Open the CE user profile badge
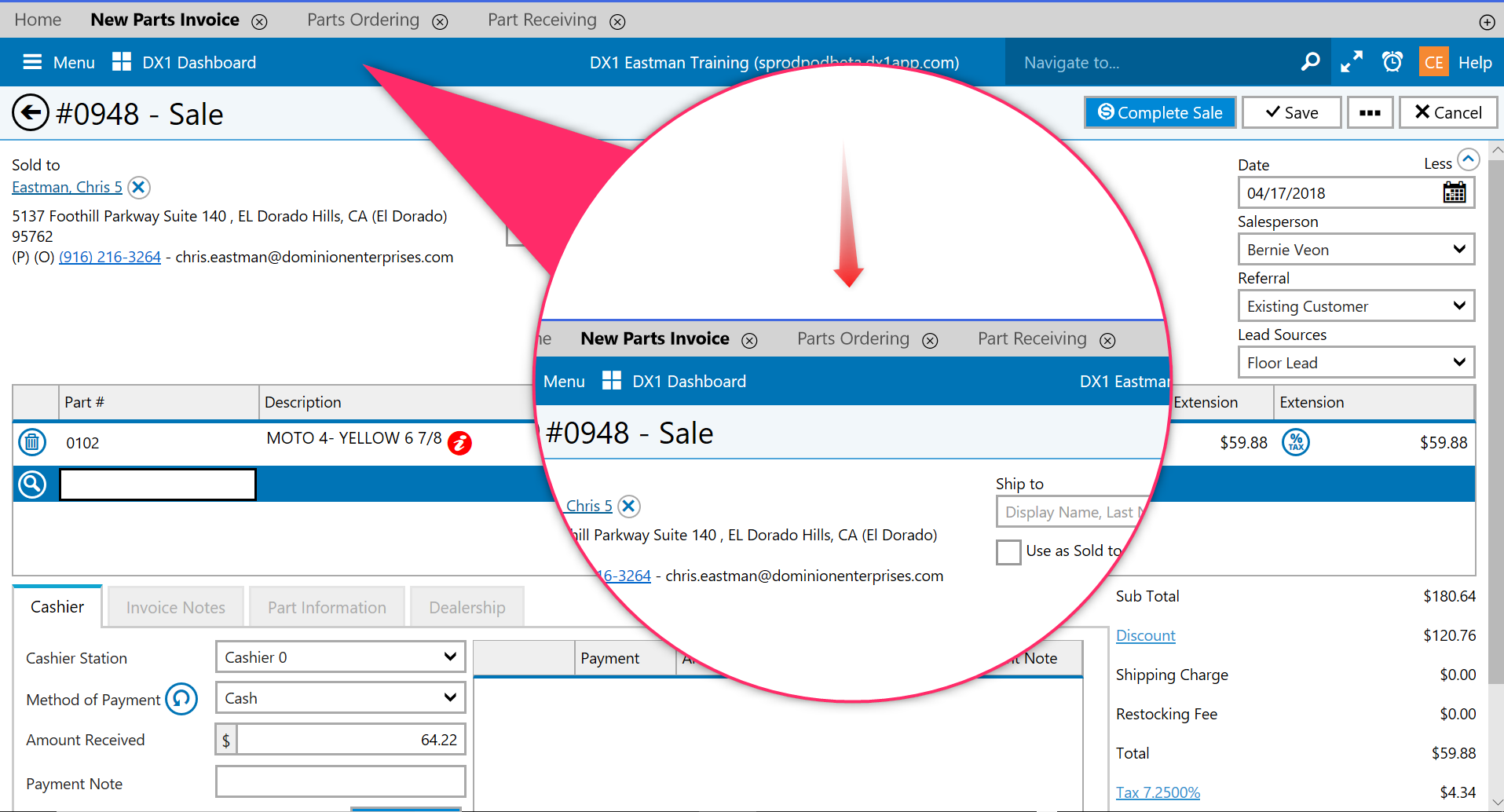Image resolution: width=1504 pixels, height=812 pixels. click(x=1433, y=62)
